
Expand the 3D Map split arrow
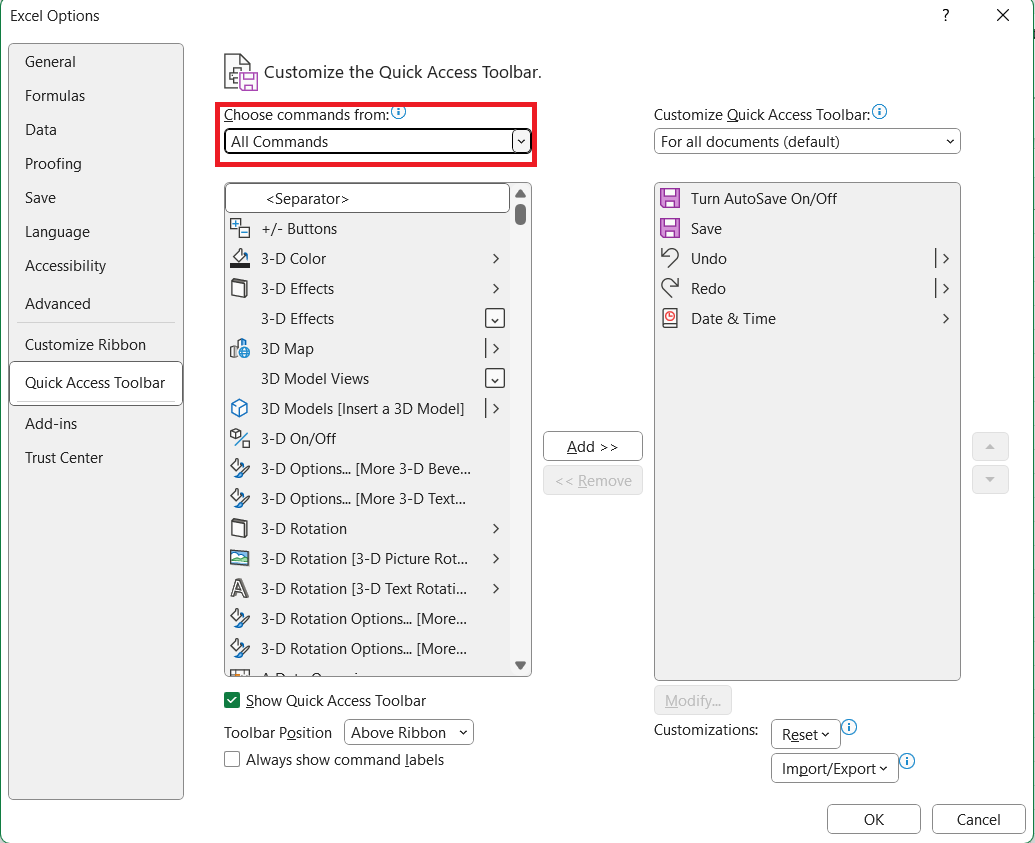(x=496, y=348)
